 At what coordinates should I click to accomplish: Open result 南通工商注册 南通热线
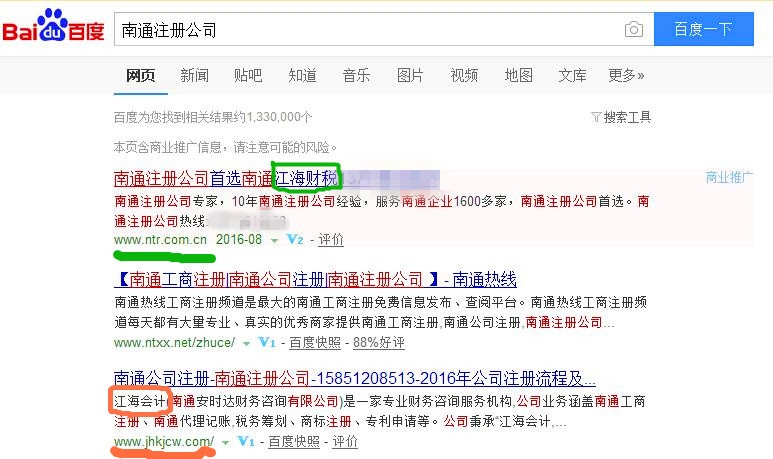(315, 280)
